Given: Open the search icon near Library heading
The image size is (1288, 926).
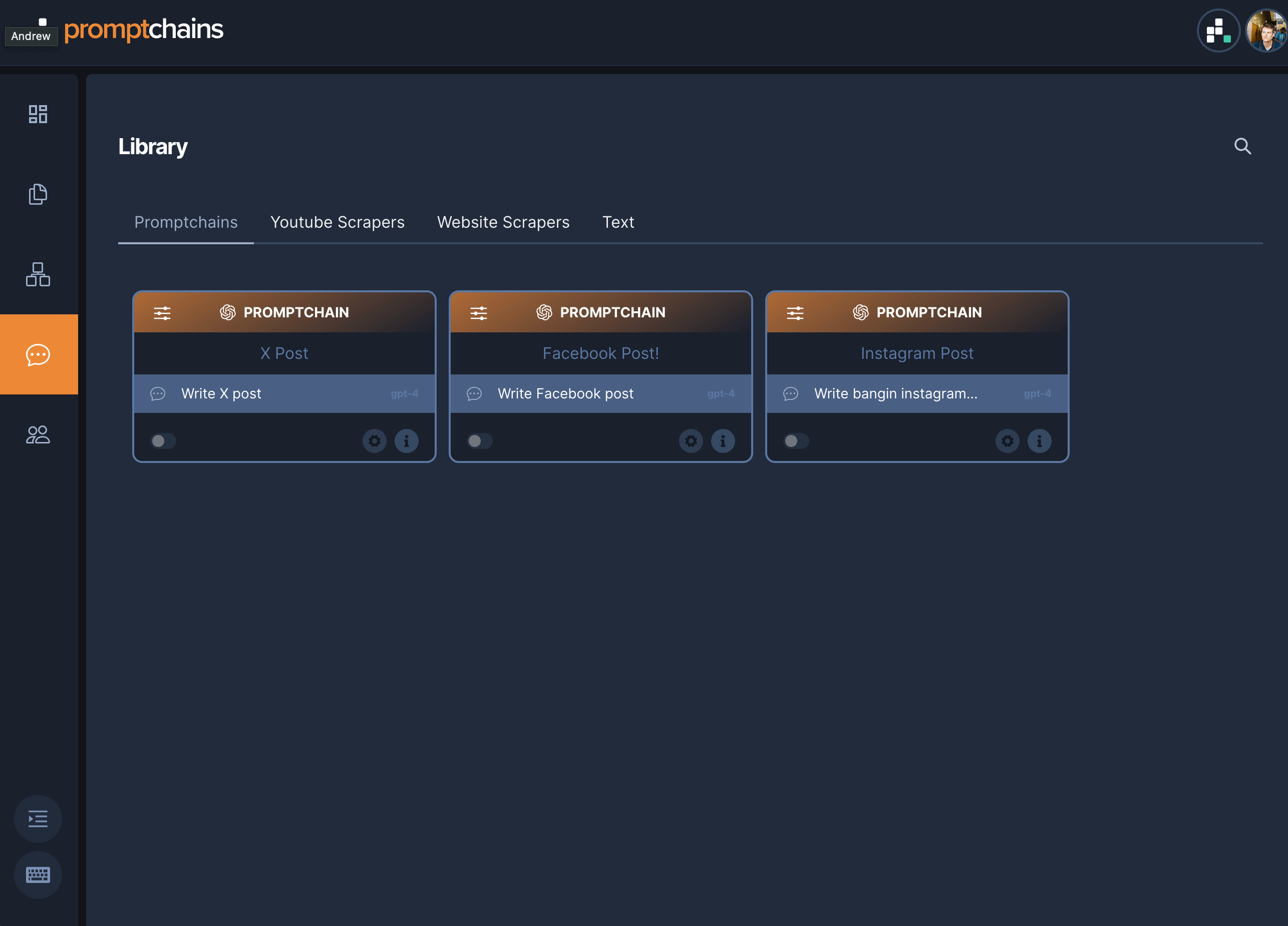Looking at the screenshot, I should [x=1242, y=146].
